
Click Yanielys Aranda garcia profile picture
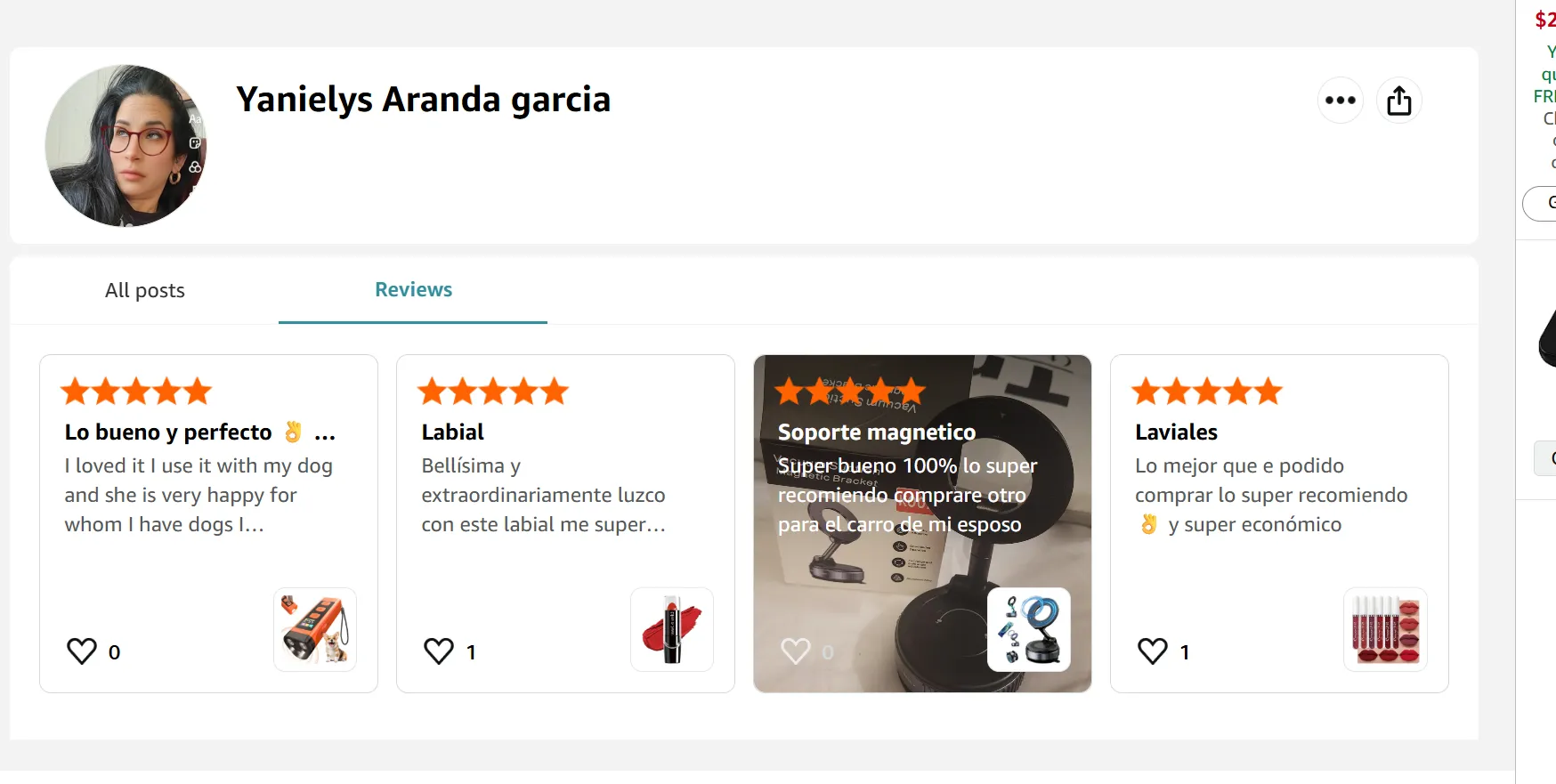(x=126, y=146)
